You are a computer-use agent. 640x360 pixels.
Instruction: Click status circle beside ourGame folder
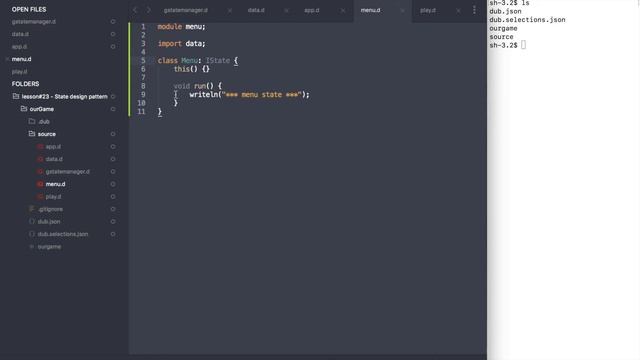click(x=113, y=109)
